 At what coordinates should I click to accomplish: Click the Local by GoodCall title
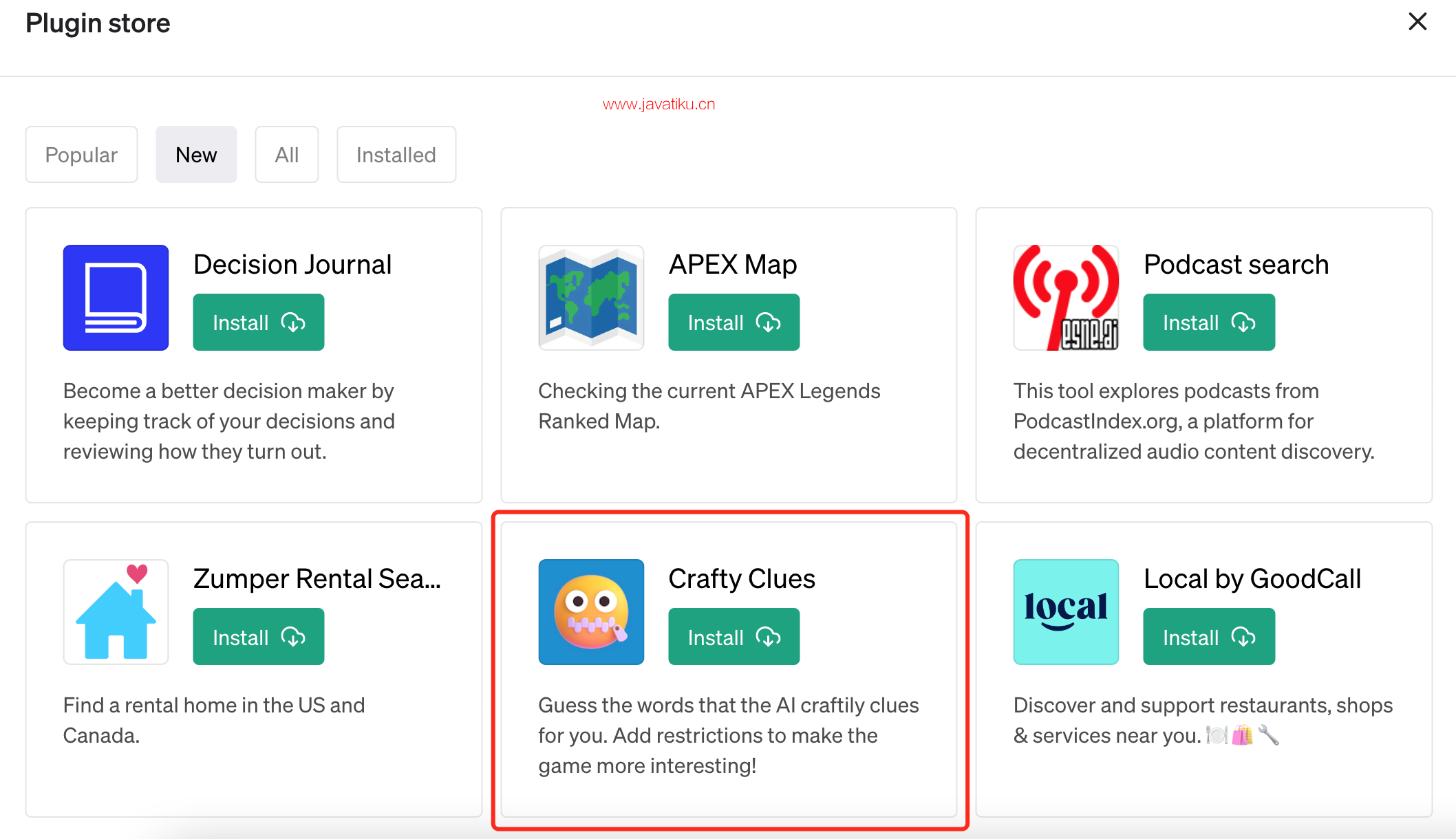pyautogui.click(x=1252, y=579)
